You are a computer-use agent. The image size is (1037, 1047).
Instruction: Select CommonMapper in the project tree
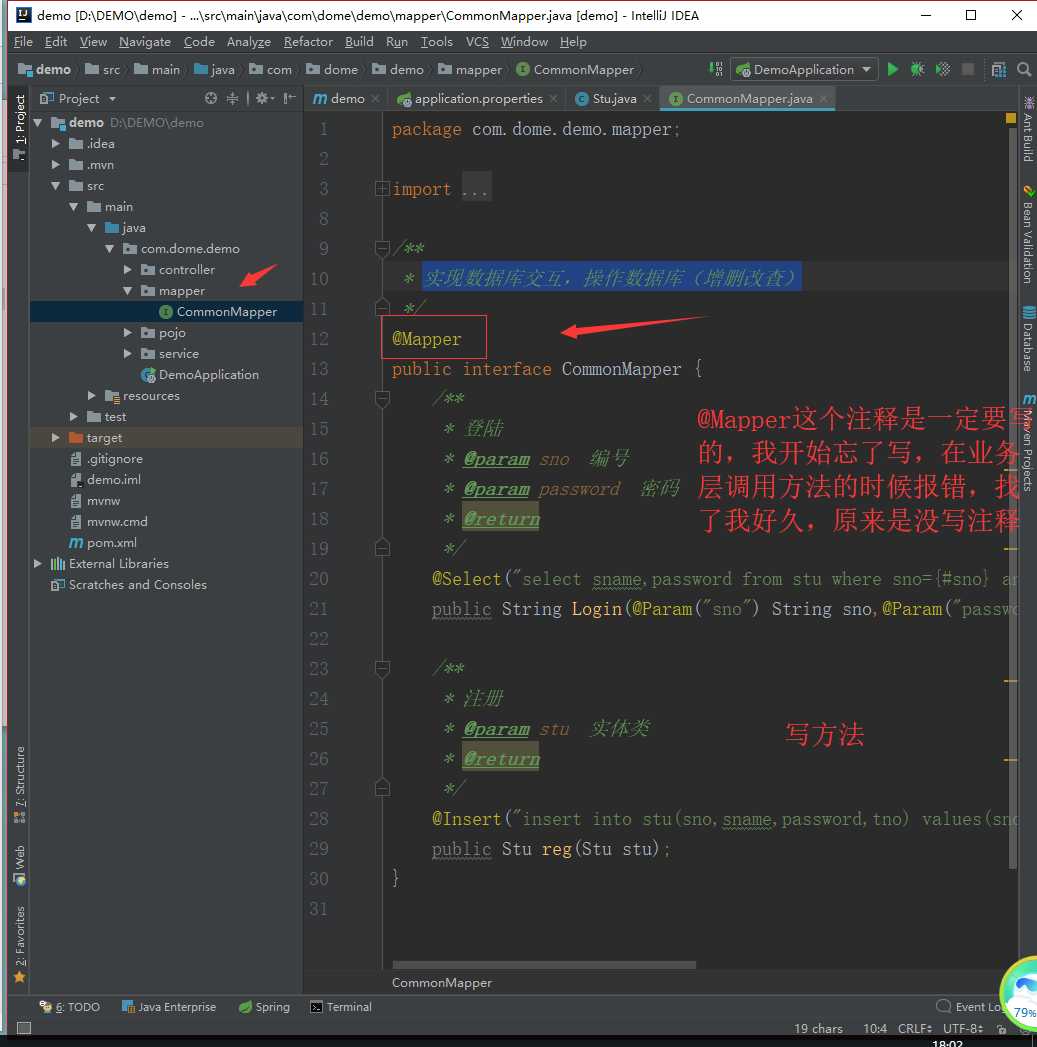226,312
